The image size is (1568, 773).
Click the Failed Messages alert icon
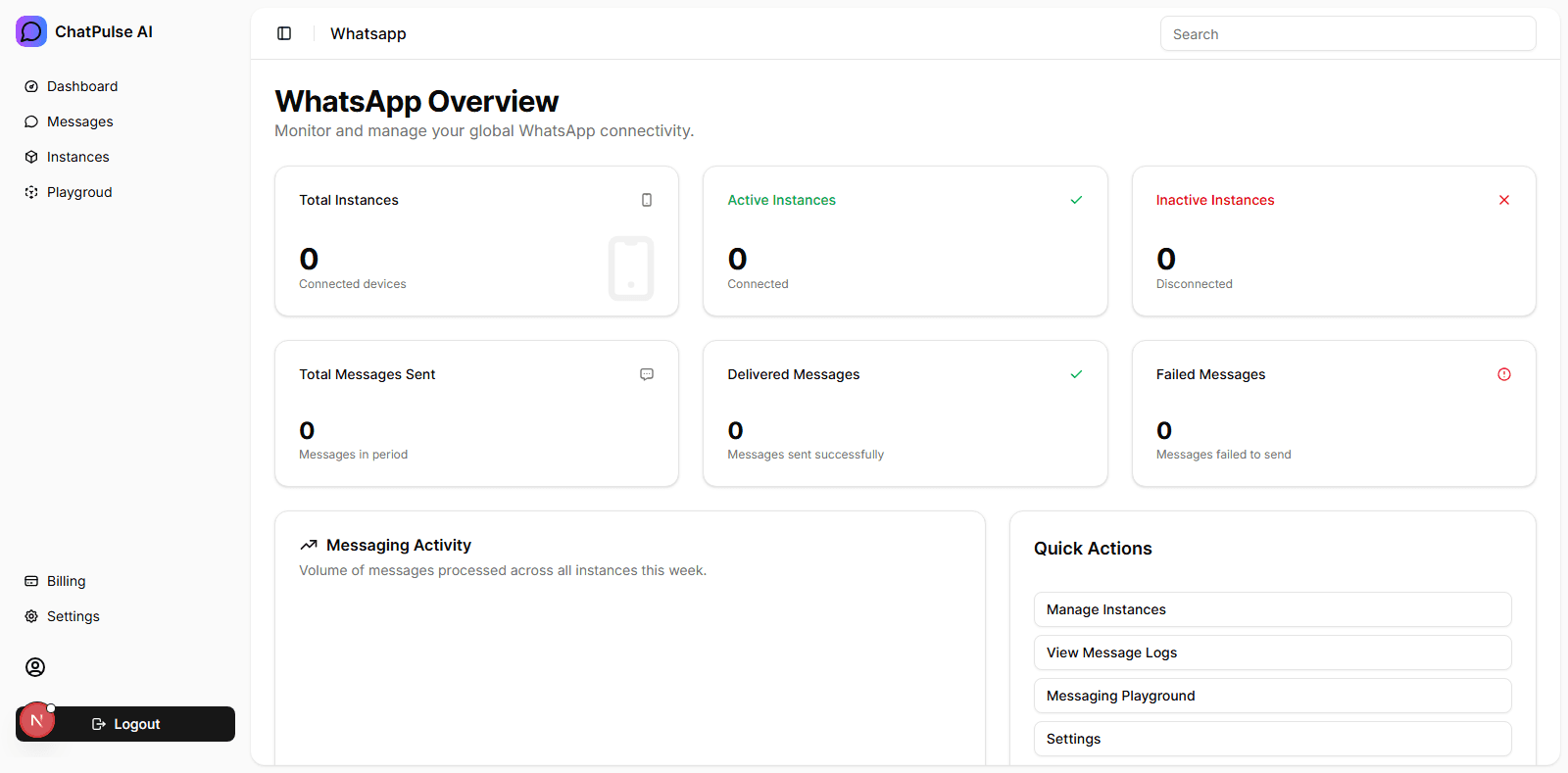coord(1504,374)
